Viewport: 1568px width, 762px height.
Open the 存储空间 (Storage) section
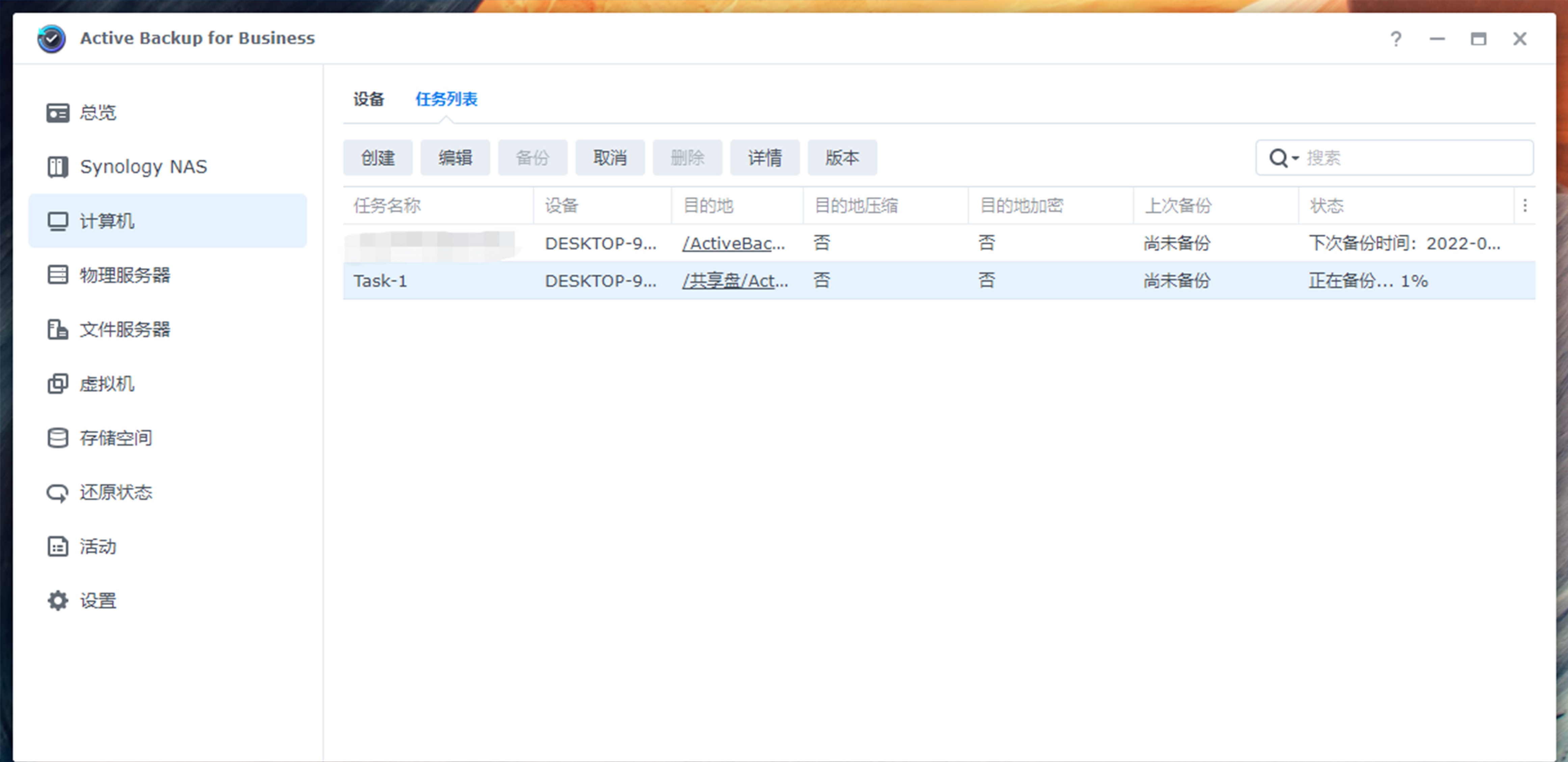pos(116,438)
